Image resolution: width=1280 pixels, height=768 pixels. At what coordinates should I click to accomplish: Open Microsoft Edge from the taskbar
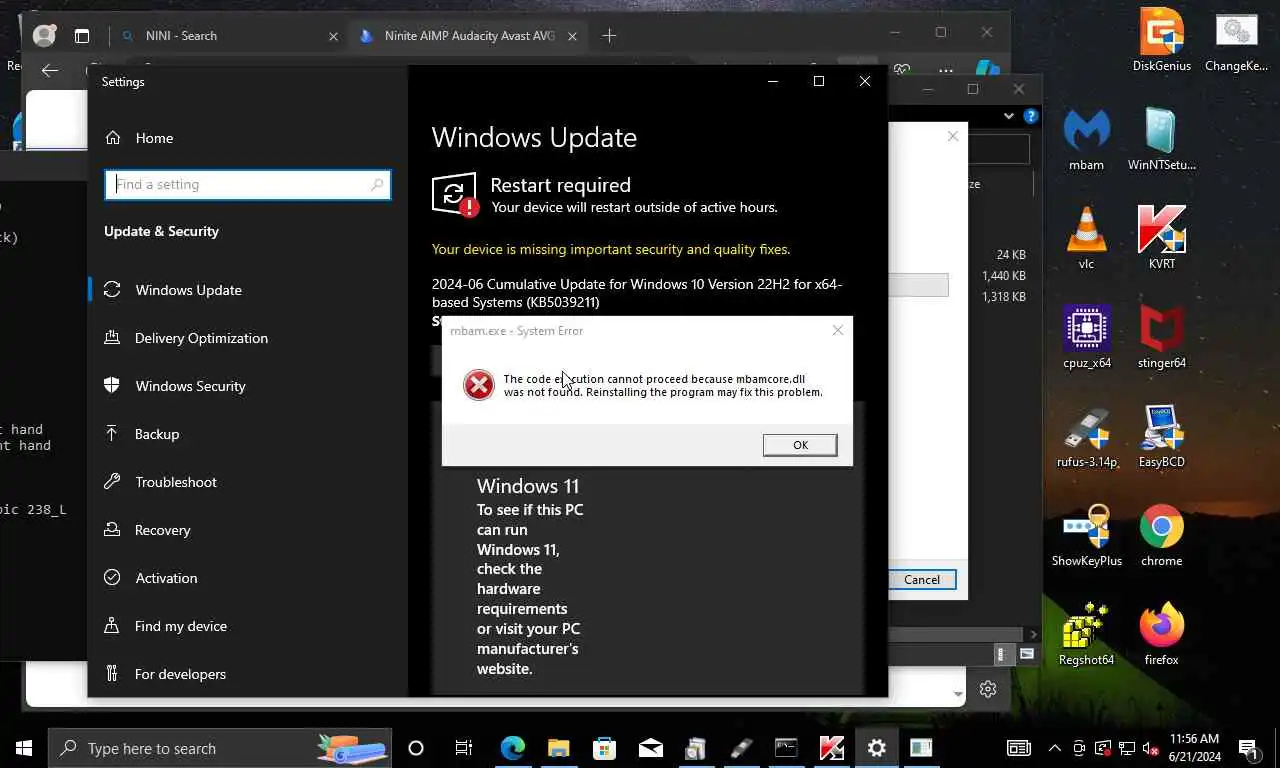click(x=513, y=748)
